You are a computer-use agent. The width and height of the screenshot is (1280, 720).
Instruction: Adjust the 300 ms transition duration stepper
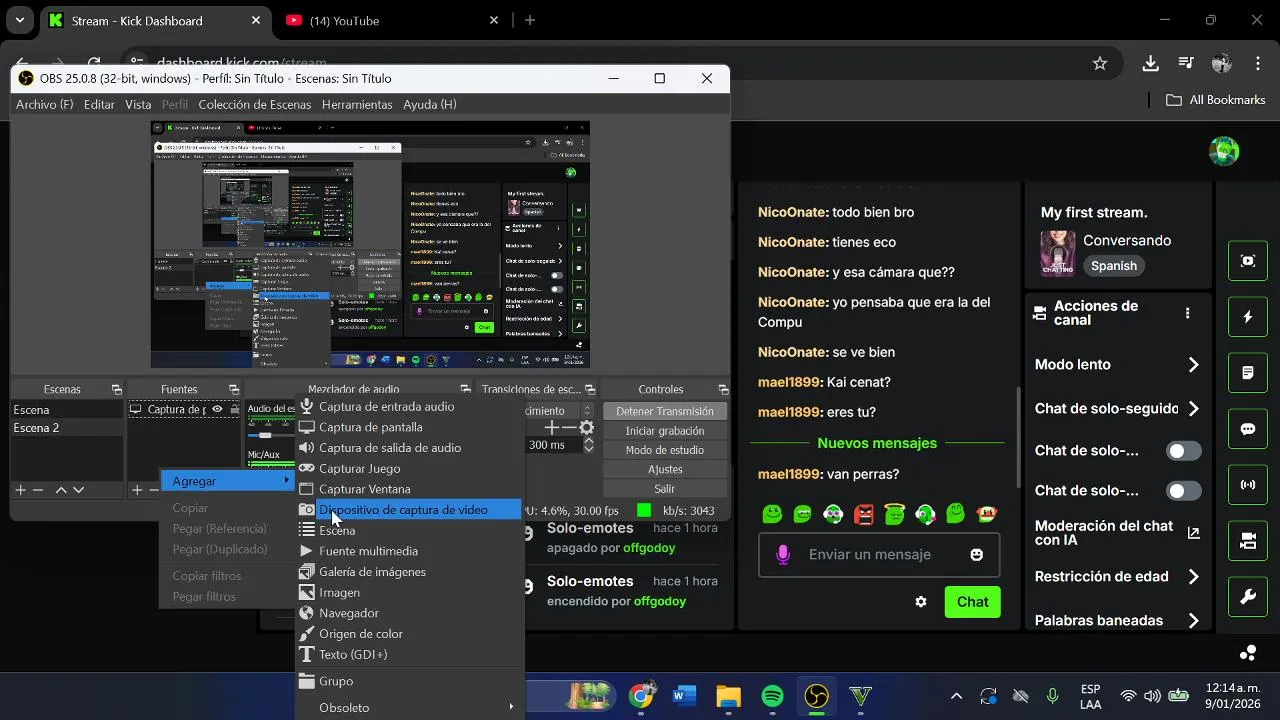pos(588,445)
